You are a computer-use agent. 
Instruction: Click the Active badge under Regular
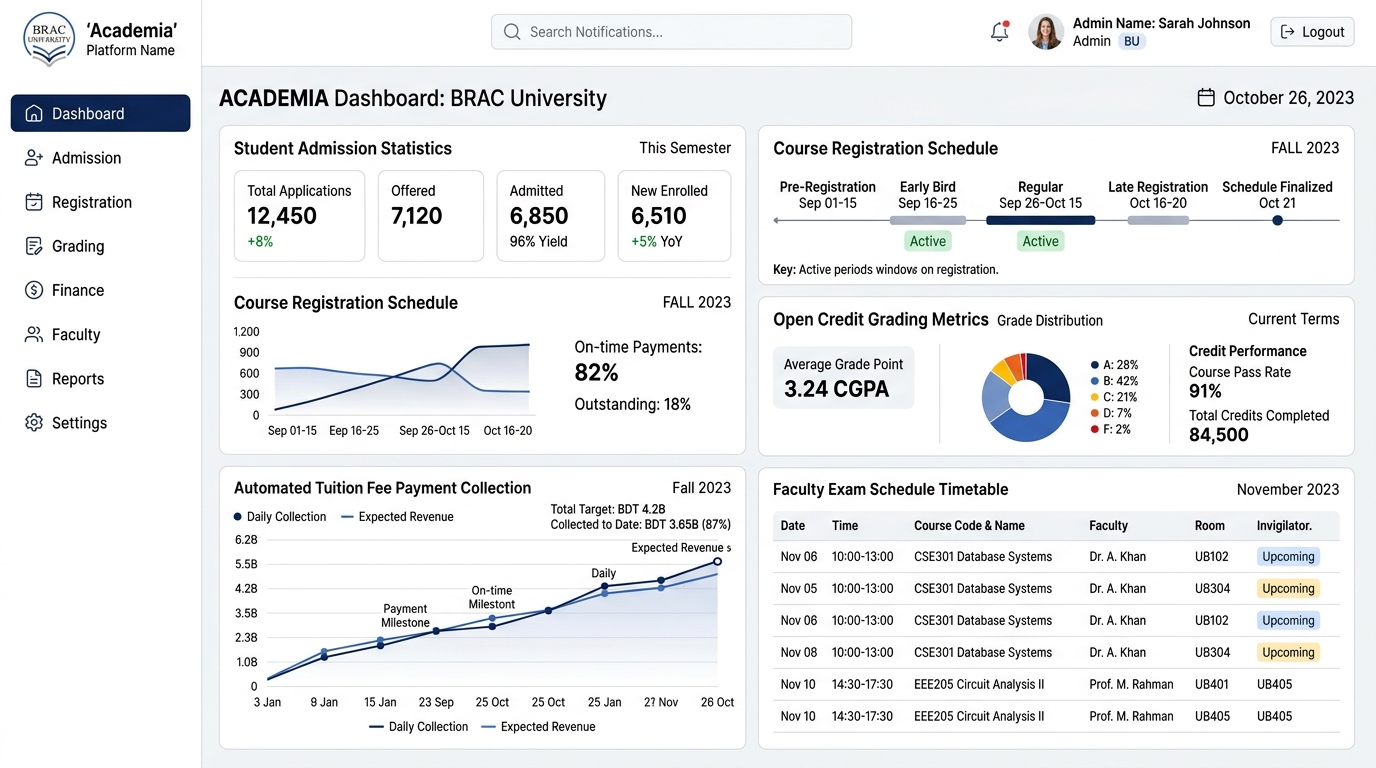coord(1040,241)
